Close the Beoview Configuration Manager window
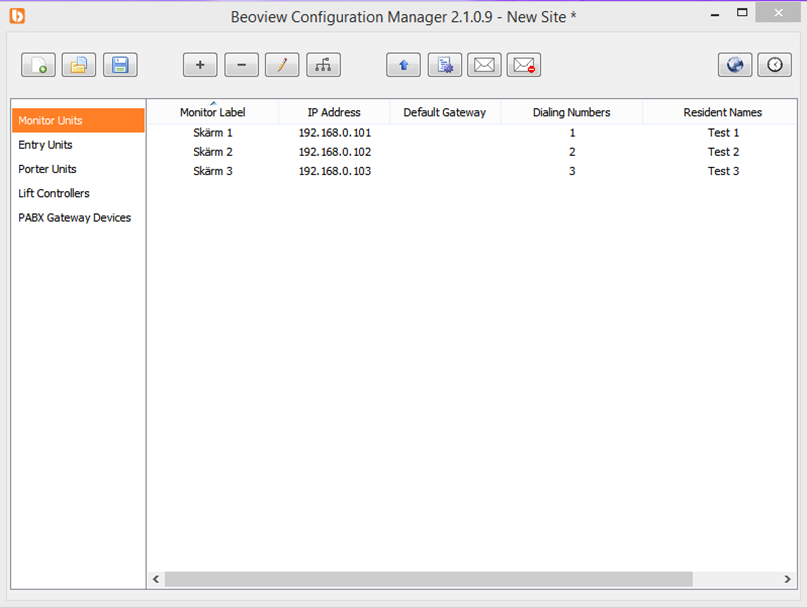Image resolution: width=807 pixels, height=608 pixels. [778, 12]
